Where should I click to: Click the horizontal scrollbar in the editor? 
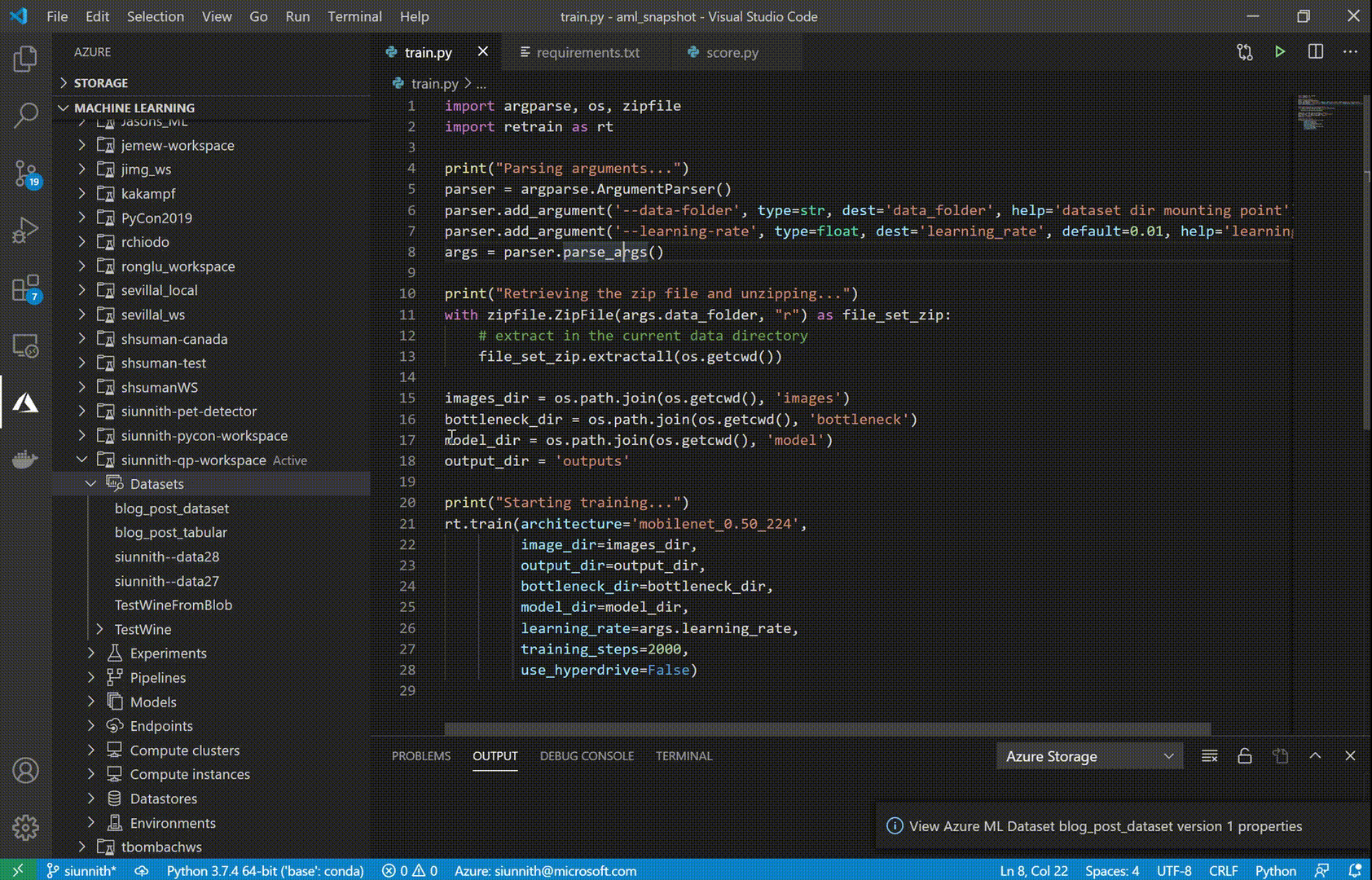827,728
